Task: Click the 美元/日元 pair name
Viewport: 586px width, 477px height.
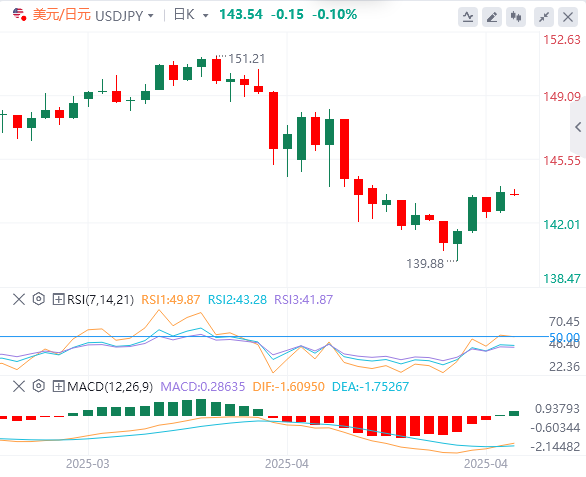Action: click(x=62, y=15)
